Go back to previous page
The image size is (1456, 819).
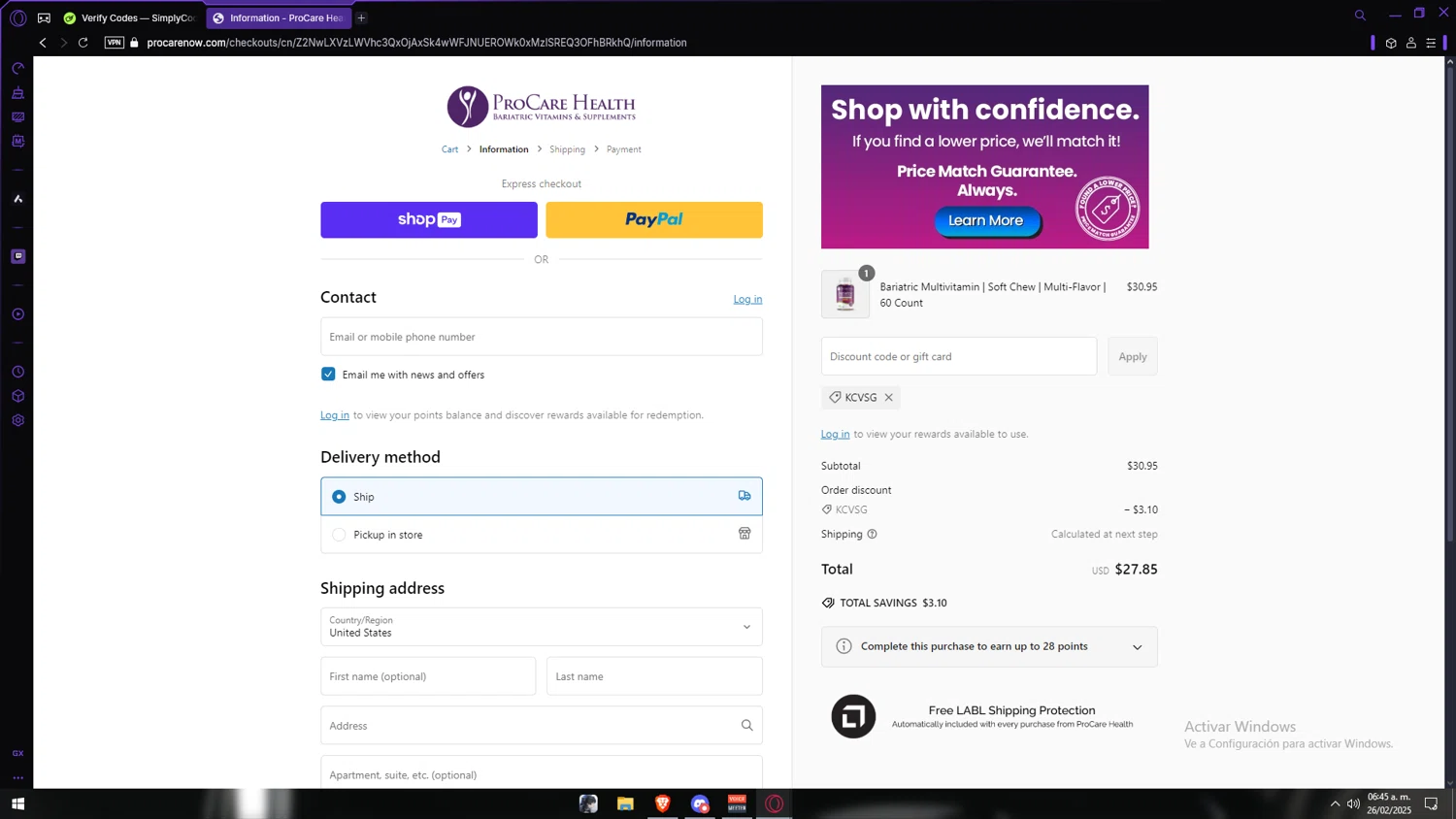[43, 43]
